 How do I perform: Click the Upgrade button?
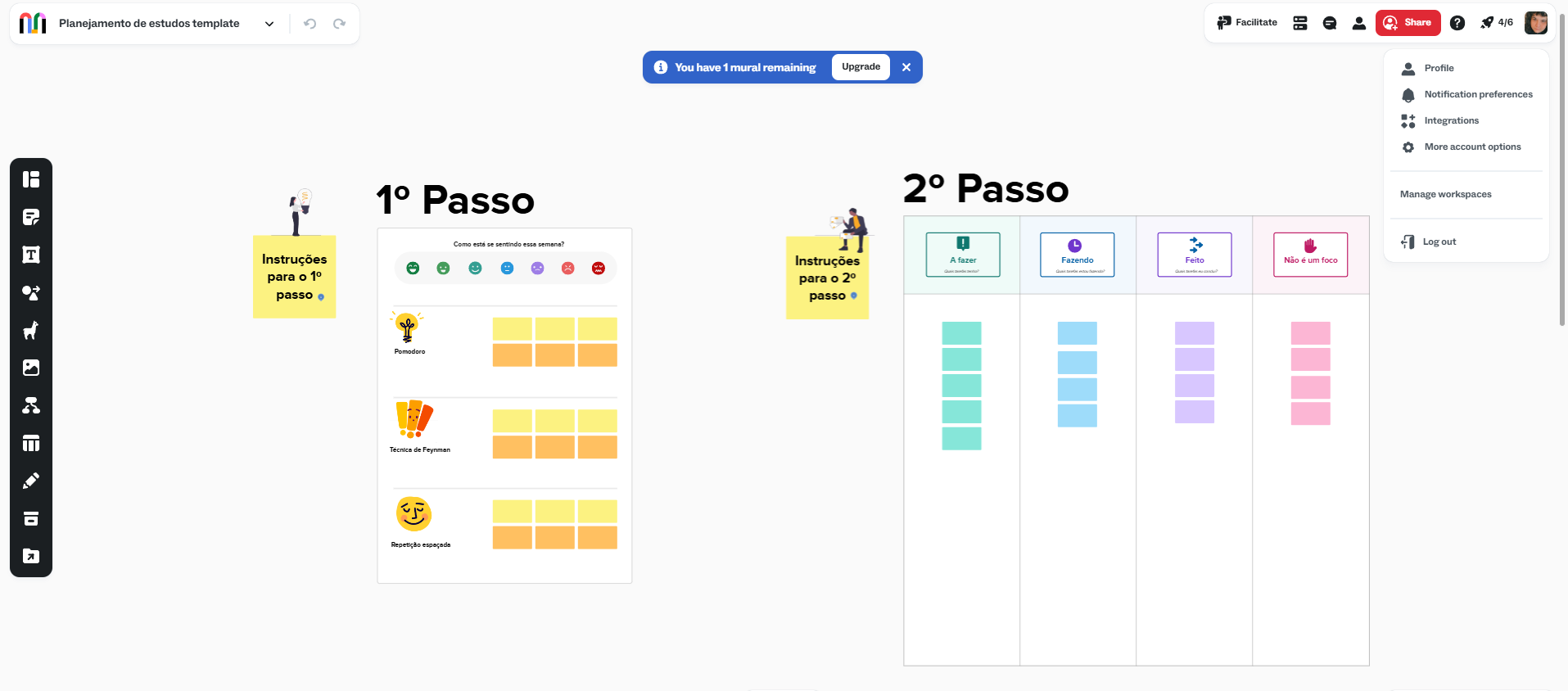pos(861,67)
